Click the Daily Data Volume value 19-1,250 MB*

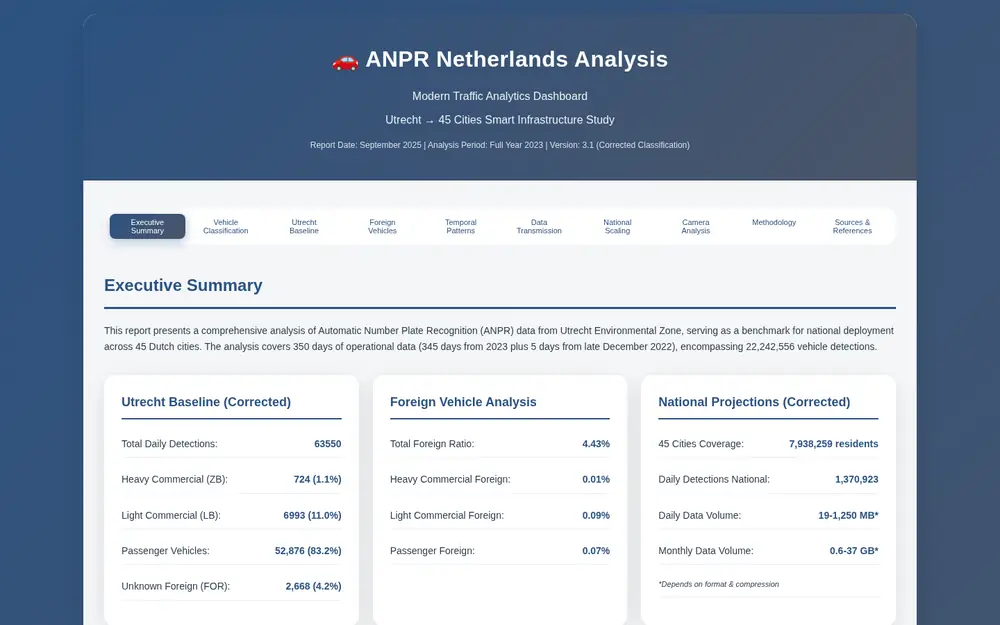pos(848,515)
